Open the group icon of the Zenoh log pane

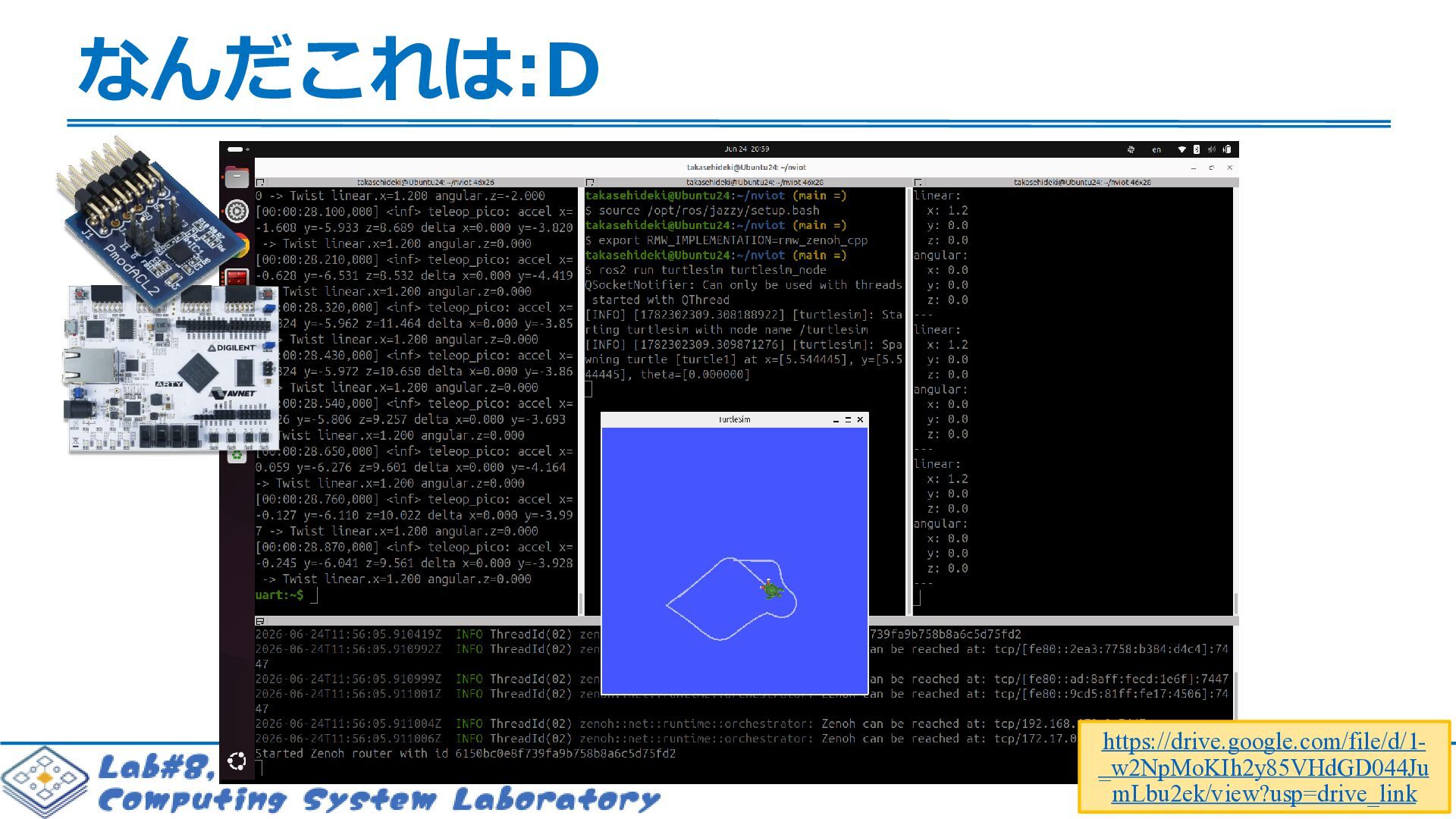click(x=260, y=621)
